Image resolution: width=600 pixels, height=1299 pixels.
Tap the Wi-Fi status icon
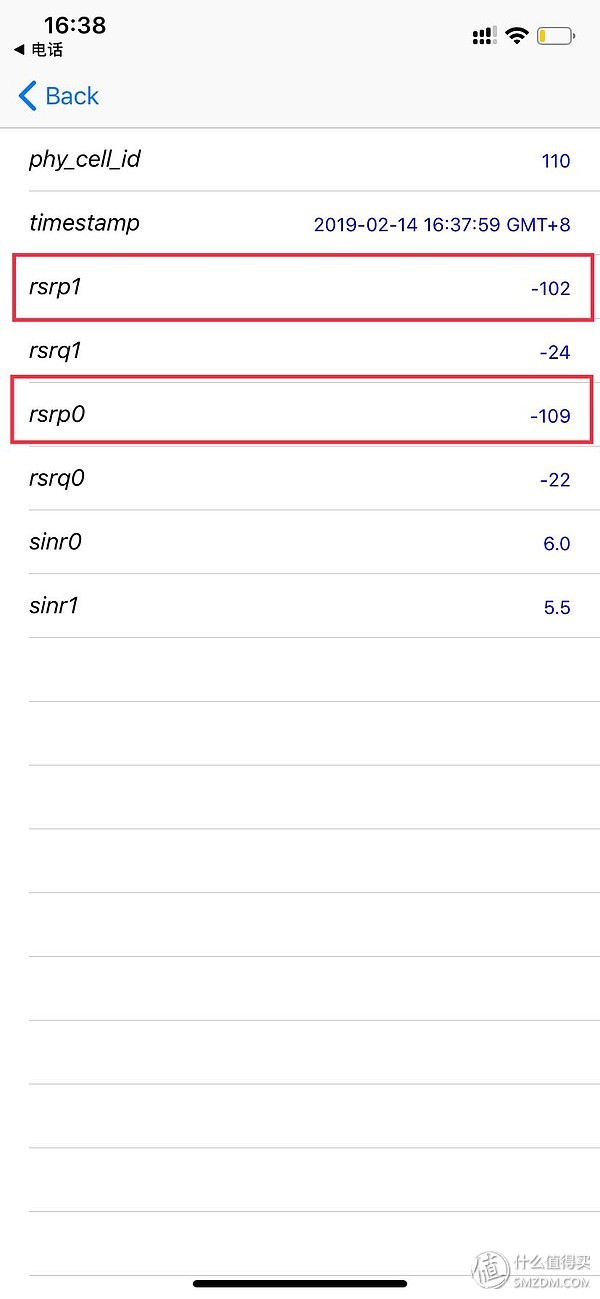517,34
